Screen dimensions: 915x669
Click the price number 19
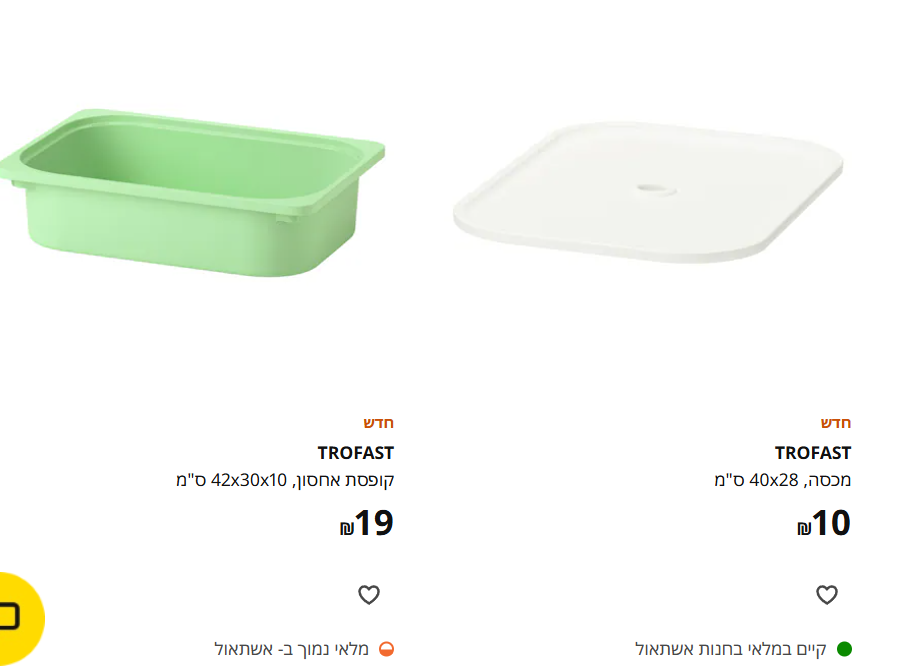point(375,523)
